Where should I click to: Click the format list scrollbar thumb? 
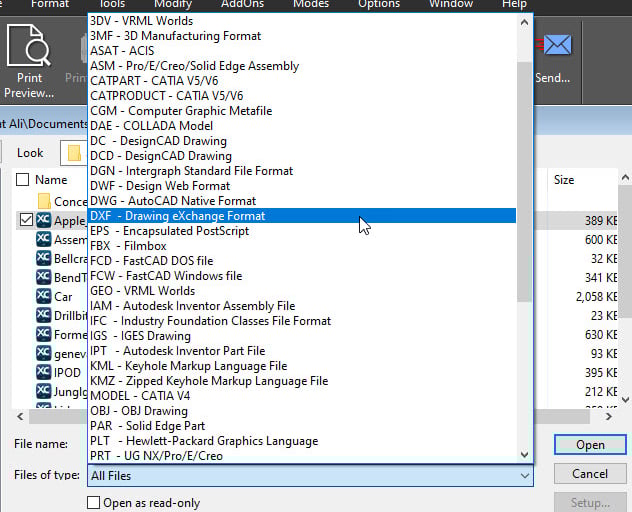coord(524,181)
